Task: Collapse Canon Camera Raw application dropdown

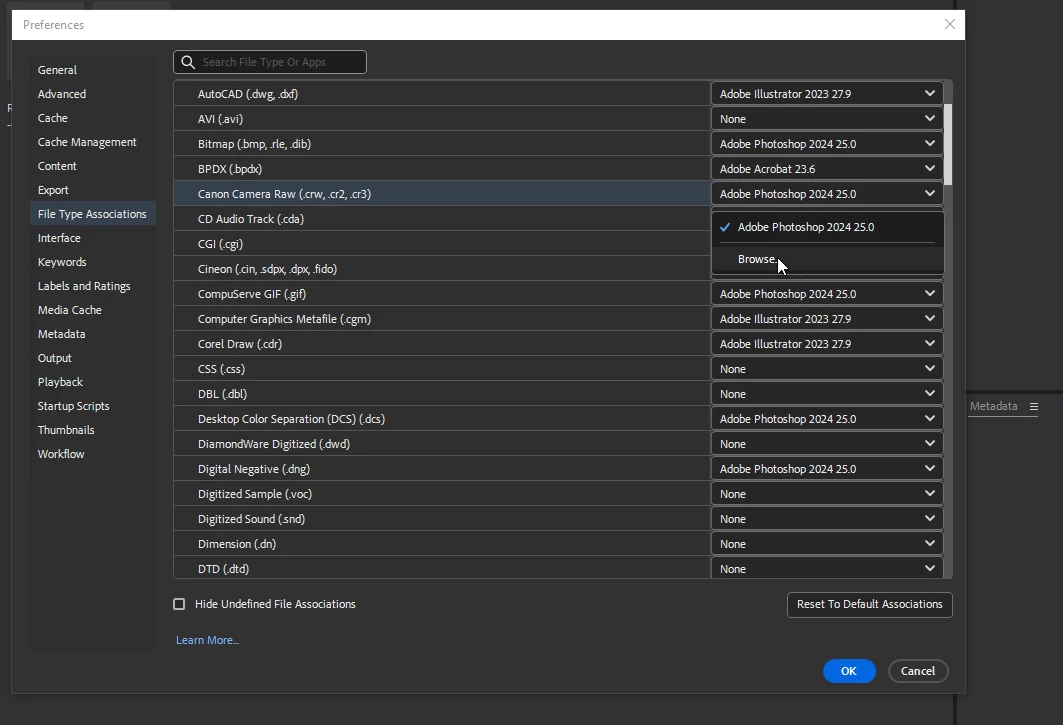Action: (x=826, y=194)
